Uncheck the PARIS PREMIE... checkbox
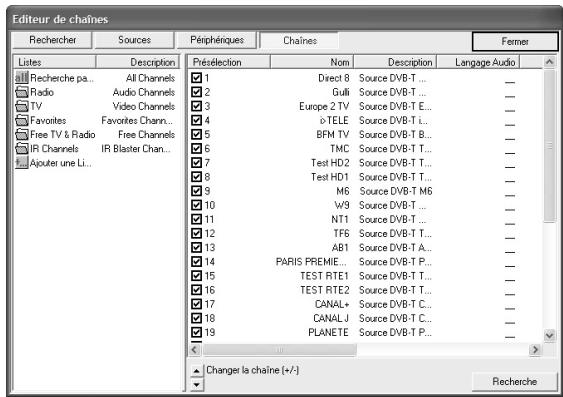 point(196,262)
